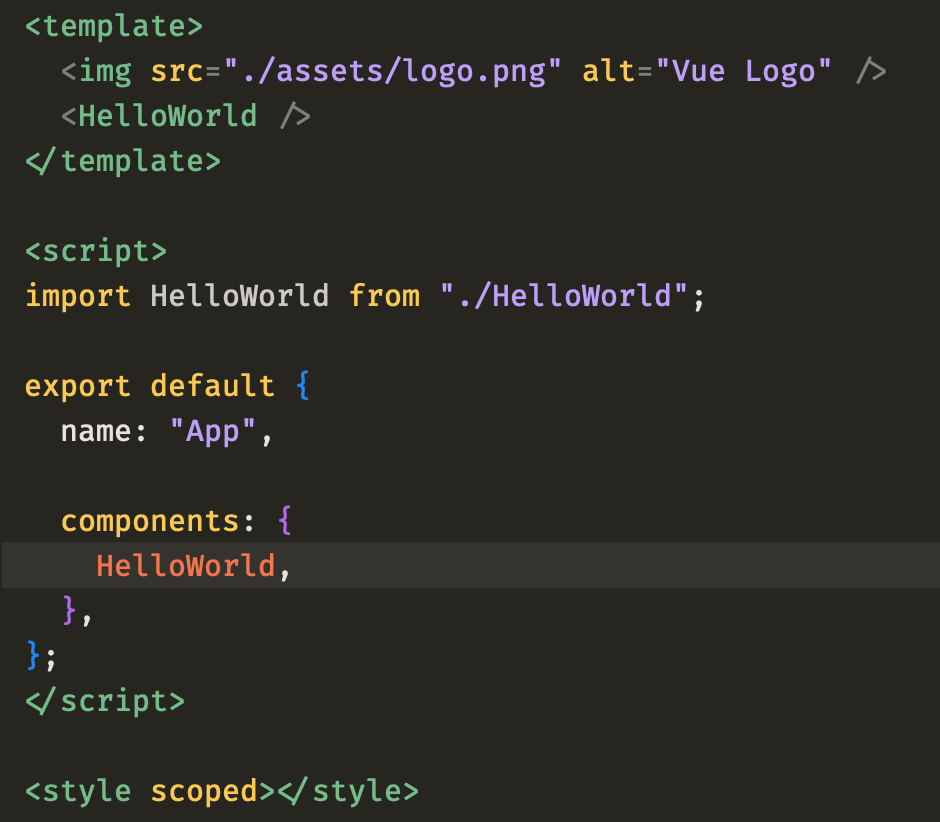
Task: Click the export keyword
Action: (78, 387)
